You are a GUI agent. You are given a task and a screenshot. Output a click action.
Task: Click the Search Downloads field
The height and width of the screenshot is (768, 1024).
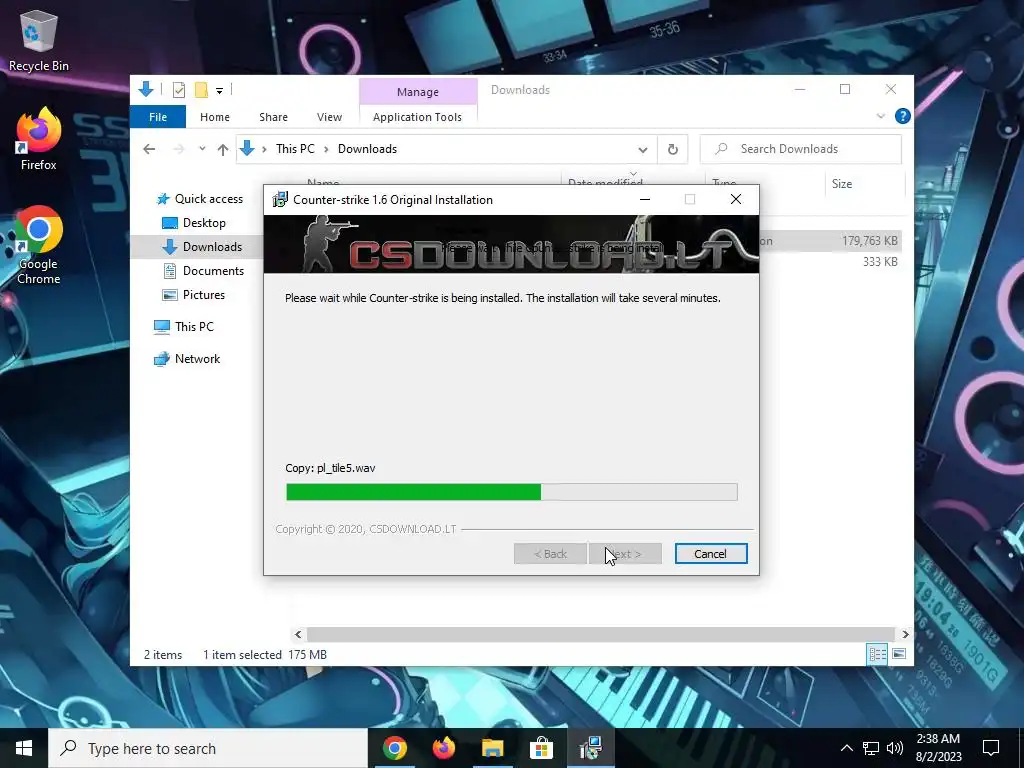801,149
